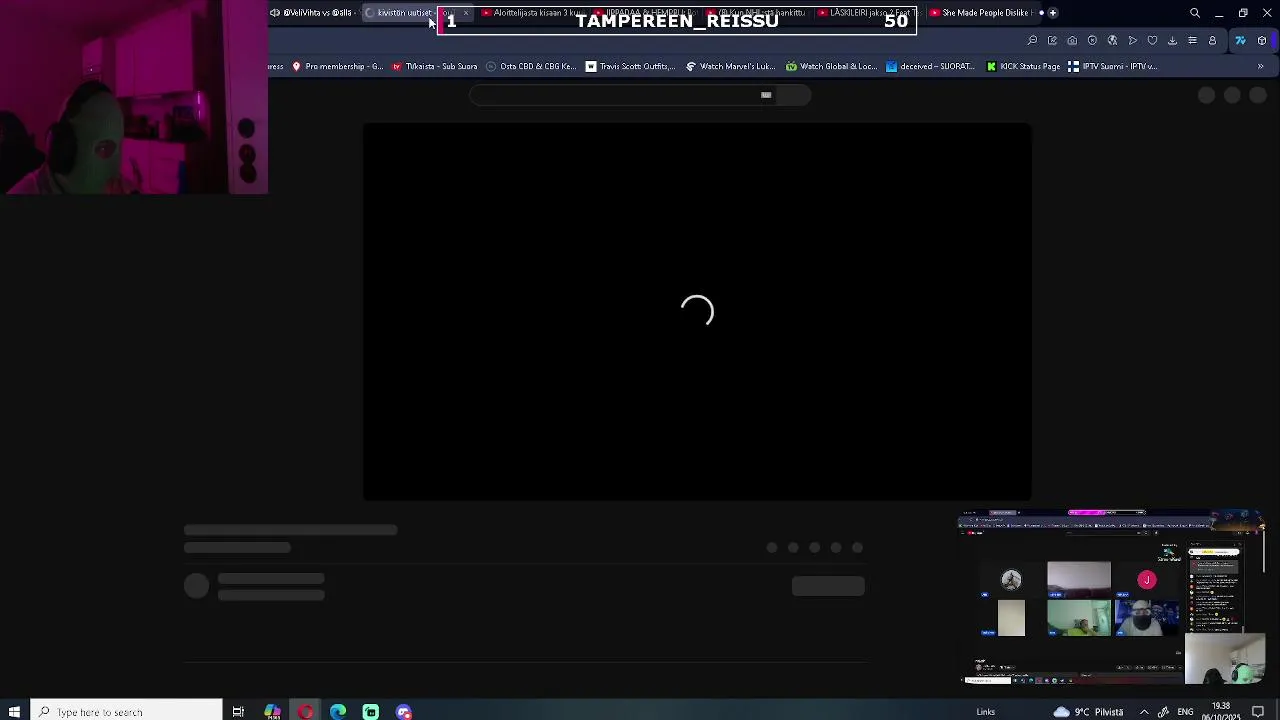Image resolution: width=1280 pixels, height=720 pixels.
Task: Open the IPTV Suomi bookmark
Action: coord(1112,67)
